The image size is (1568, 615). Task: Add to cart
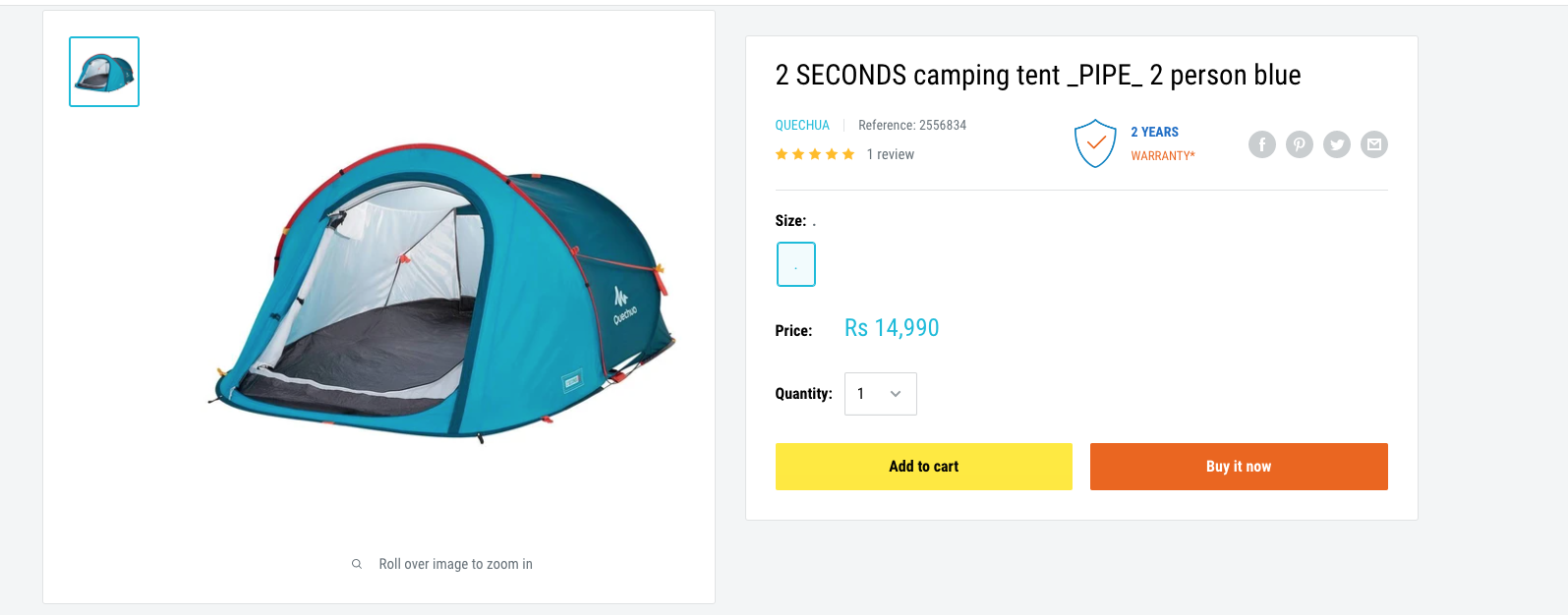point(924,467)
